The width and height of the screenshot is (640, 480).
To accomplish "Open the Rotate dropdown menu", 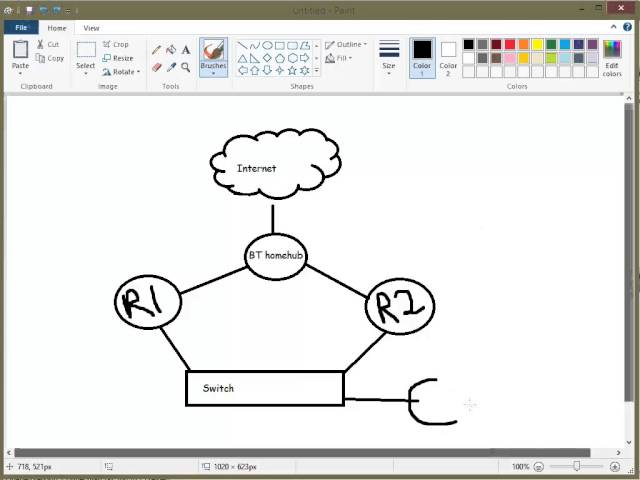I will [x=121, y=72].
